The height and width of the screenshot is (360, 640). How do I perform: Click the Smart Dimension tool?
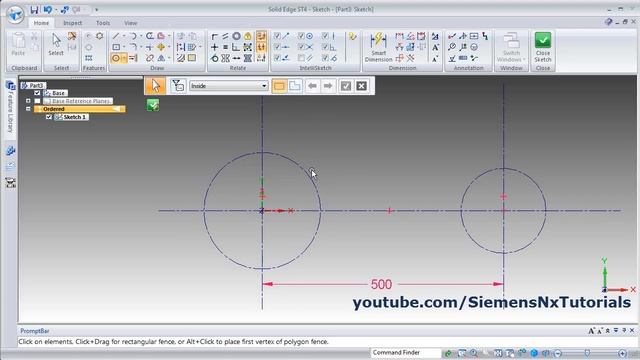click(x=378, y=47)
